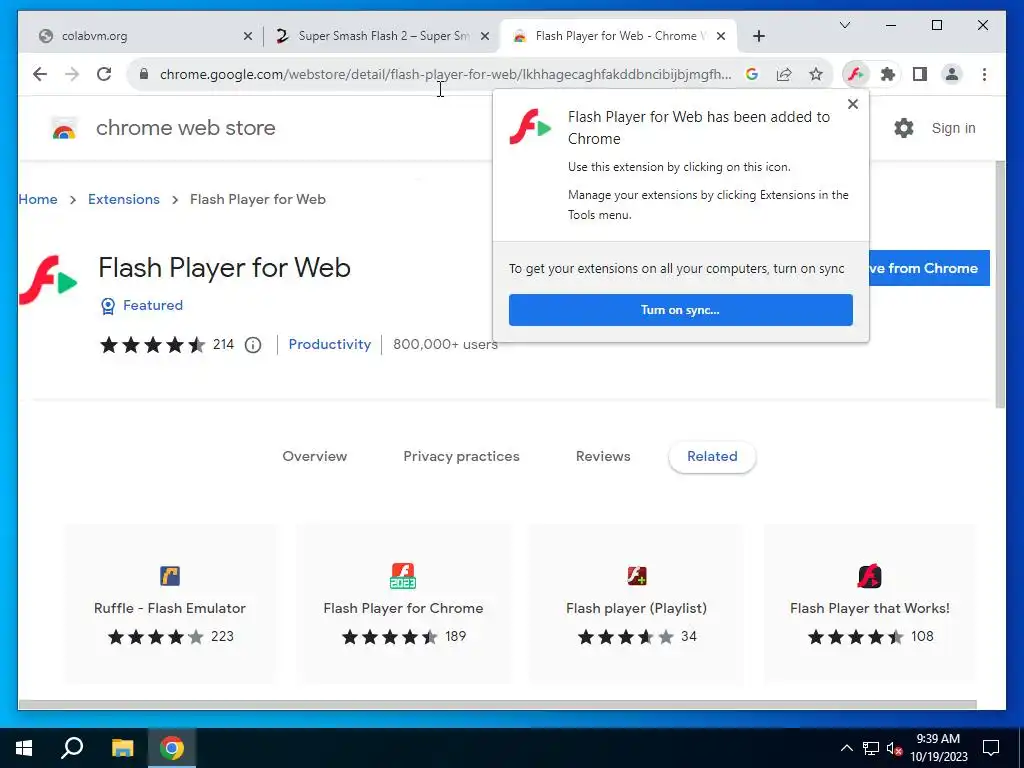Click the vertical page scrollbar
Image resolution: width=1024 pixels, height=768 pixels.
click(1000, 284)
